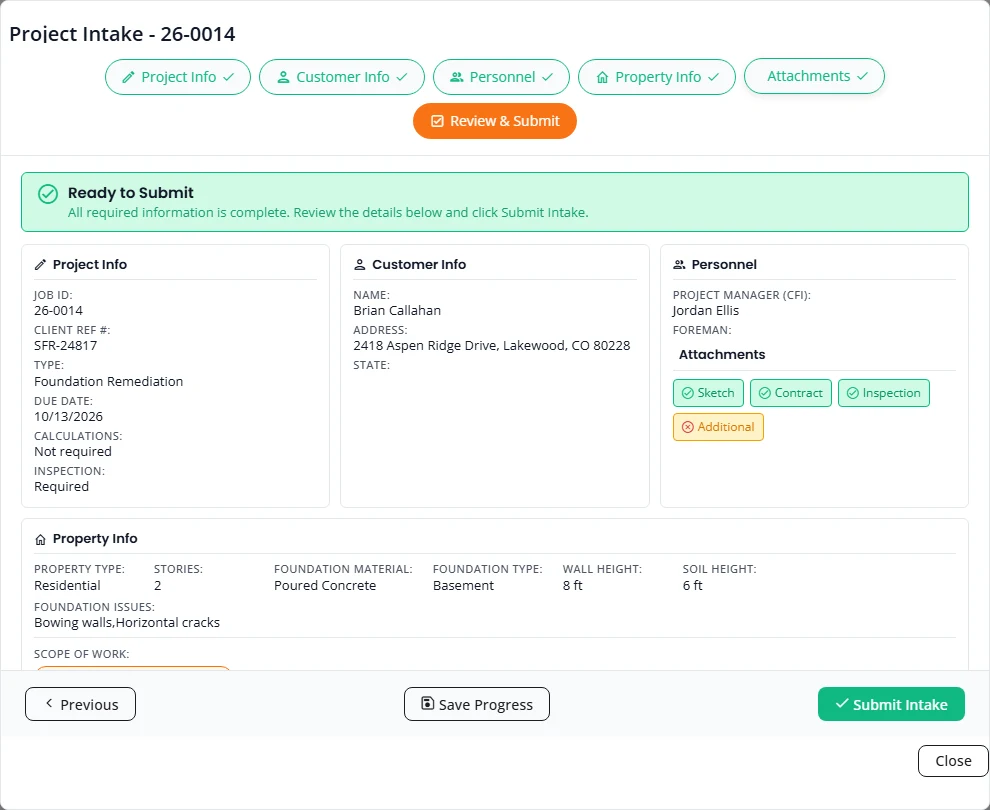Viewport: 990px width, 810px height.
Task: Click the checkmark on the Personnel tab
Action: [547, 77]
